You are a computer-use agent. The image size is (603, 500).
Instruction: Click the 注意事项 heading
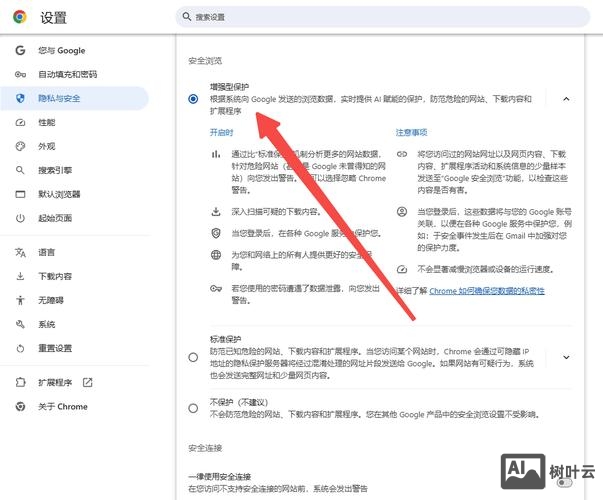(x=411, y=133)
